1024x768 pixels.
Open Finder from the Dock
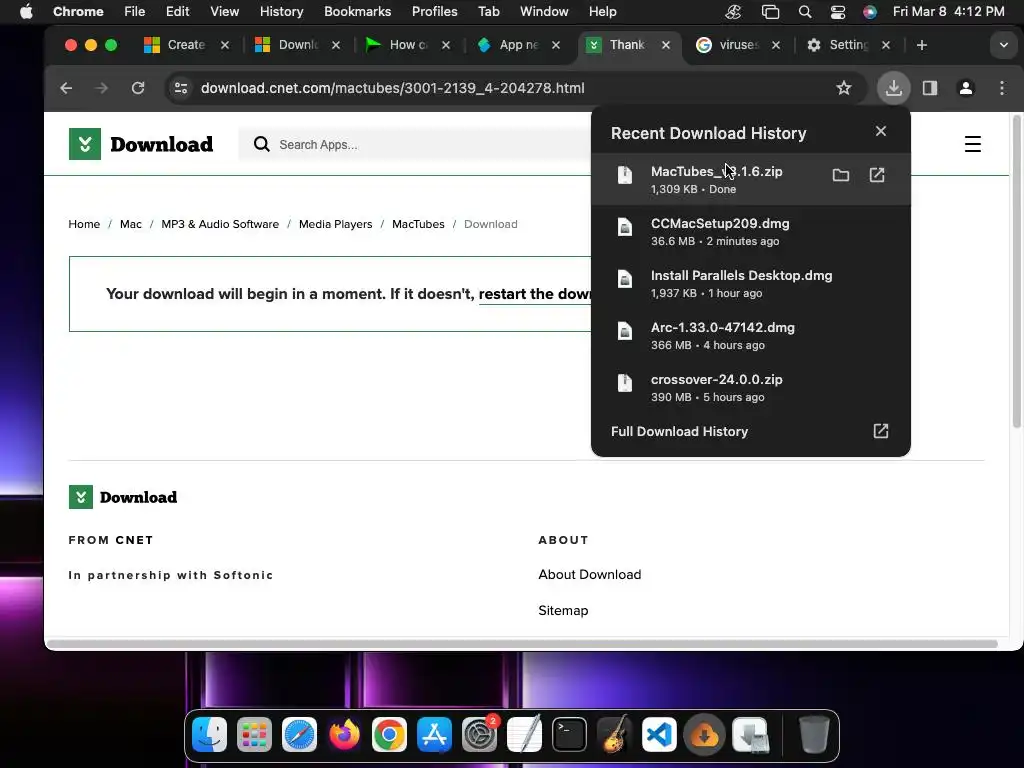(209, 735)
